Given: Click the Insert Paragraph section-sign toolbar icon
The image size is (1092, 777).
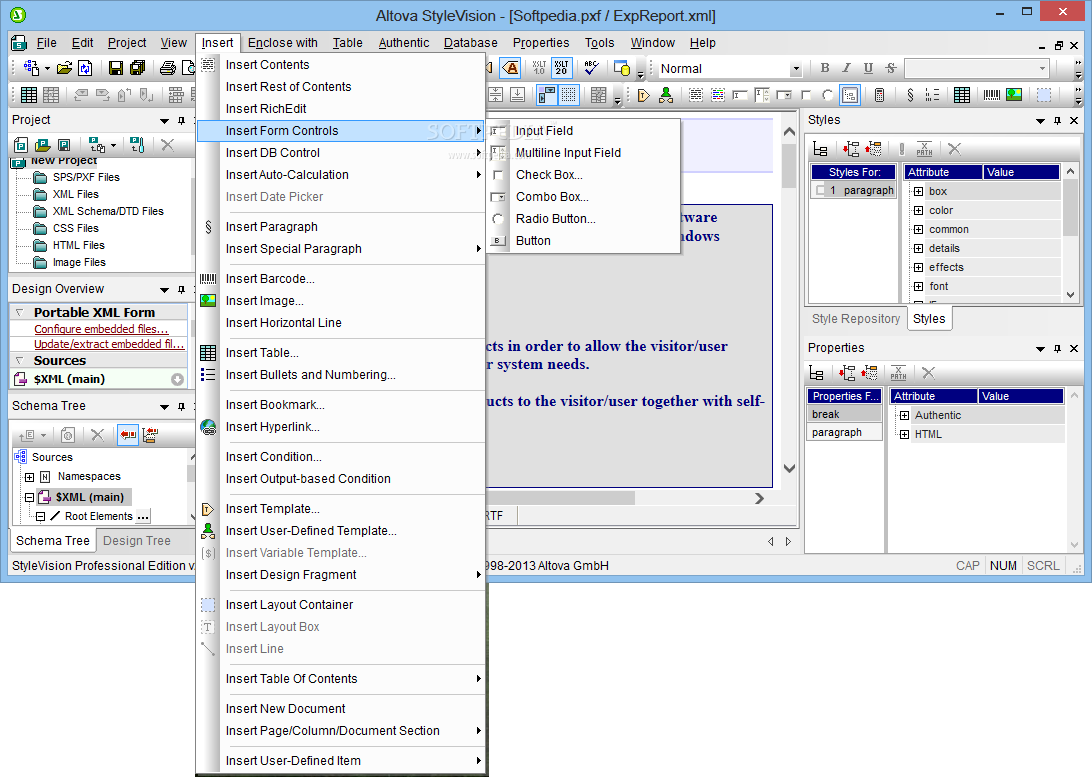Looking at the screenshot, I should (x=910, y=95).
